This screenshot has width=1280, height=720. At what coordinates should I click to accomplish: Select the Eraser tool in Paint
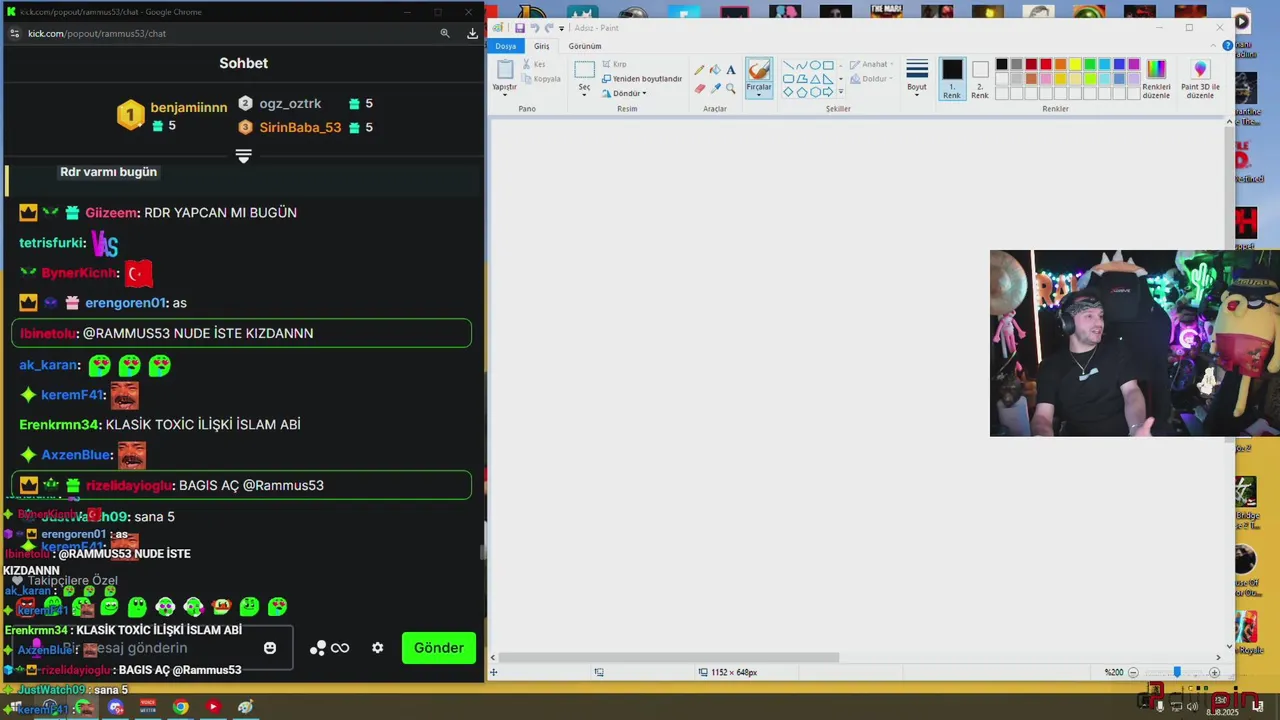tap(699, 88)
